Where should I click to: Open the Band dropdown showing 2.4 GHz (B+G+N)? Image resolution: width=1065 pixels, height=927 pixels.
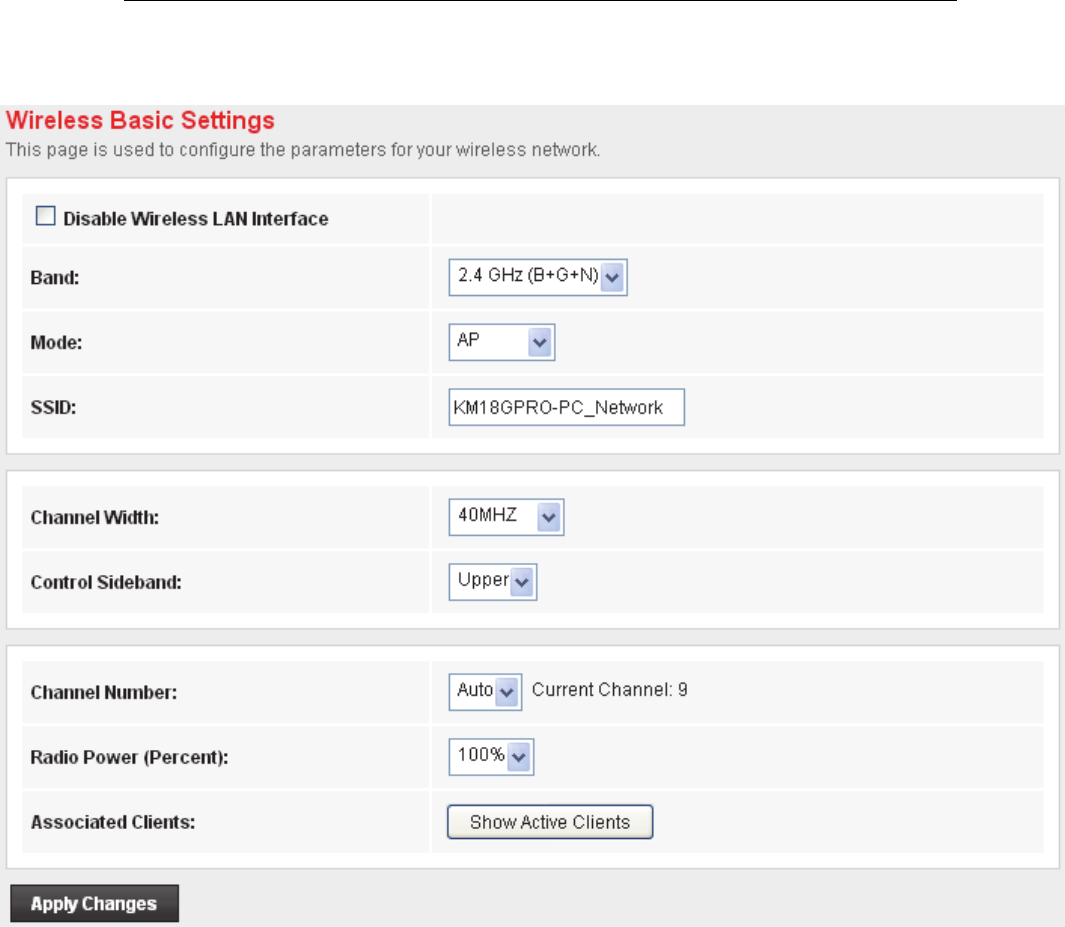pos(538,278)
